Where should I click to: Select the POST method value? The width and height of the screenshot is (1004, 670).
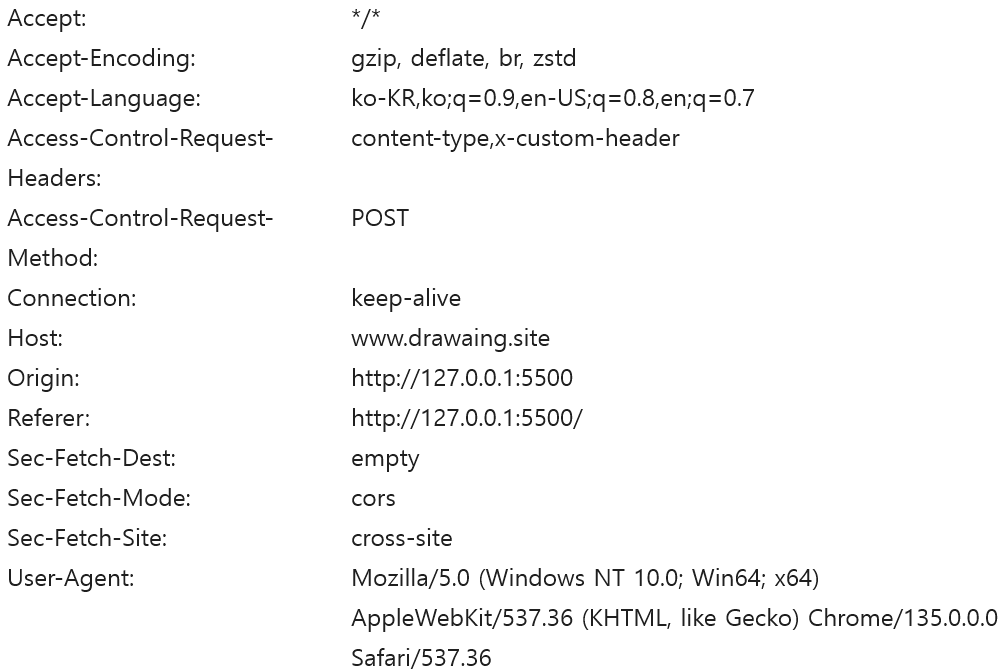click(380, 218)
